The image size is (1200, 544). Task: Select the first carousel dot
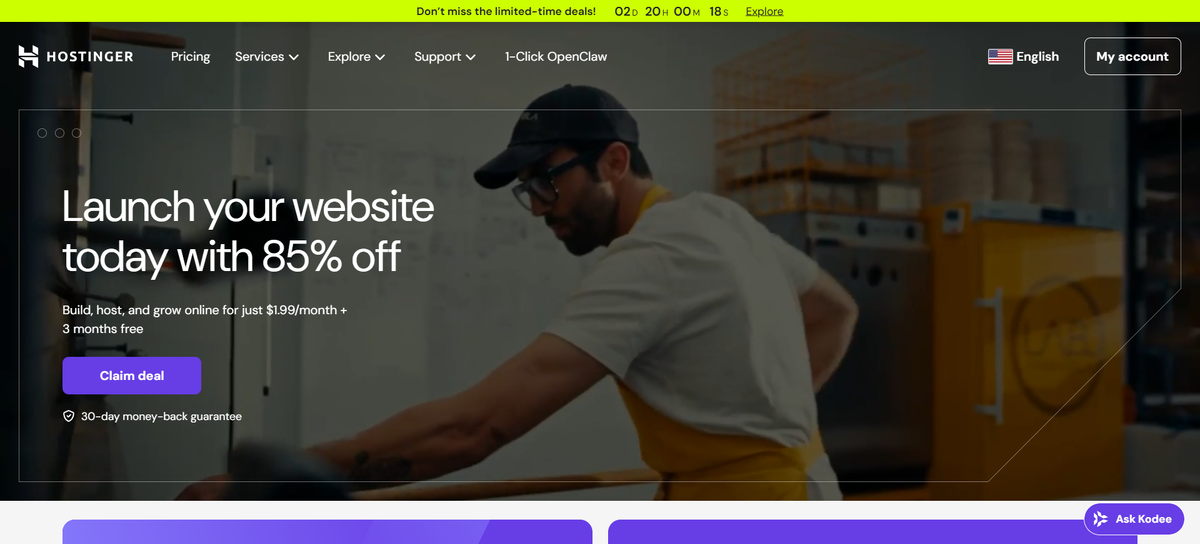42,132
